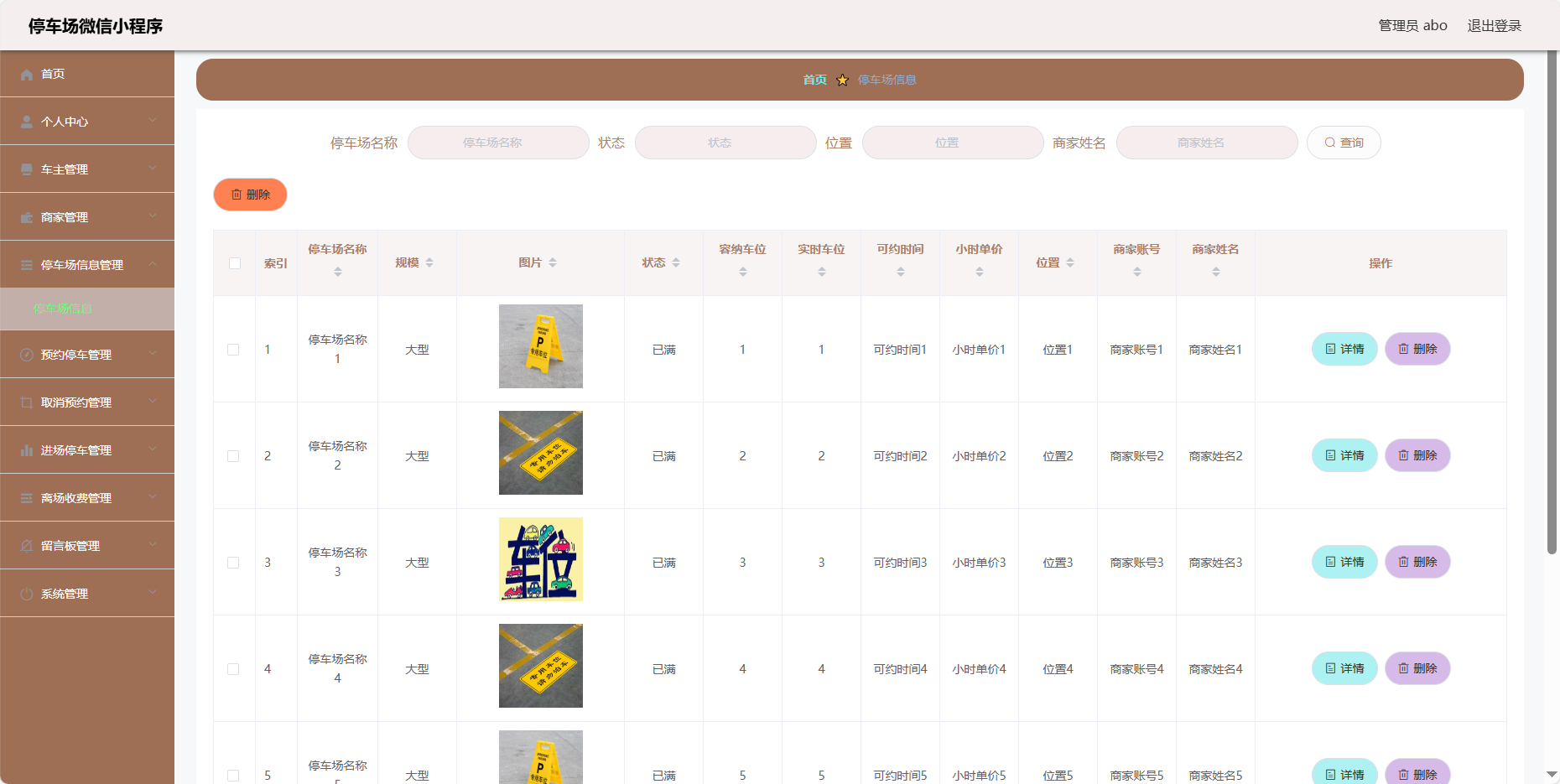1560x784 pixels.
Task: Click the 查询 search button
Action: click(x=1344, y=143)
